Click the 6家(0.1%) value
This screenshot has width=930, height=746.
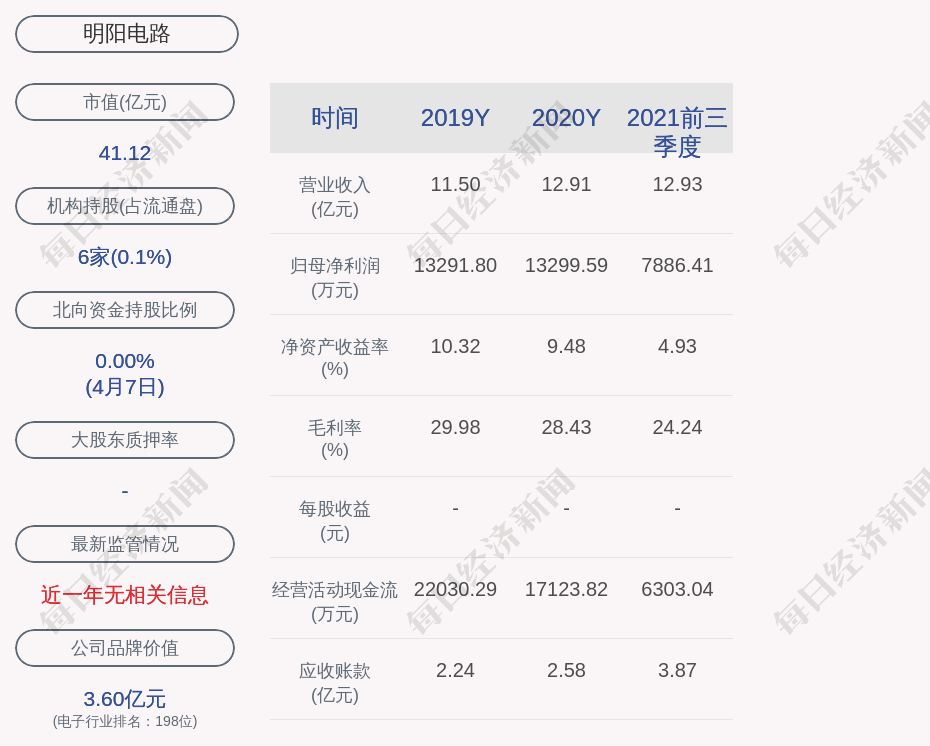coord(125,257)
